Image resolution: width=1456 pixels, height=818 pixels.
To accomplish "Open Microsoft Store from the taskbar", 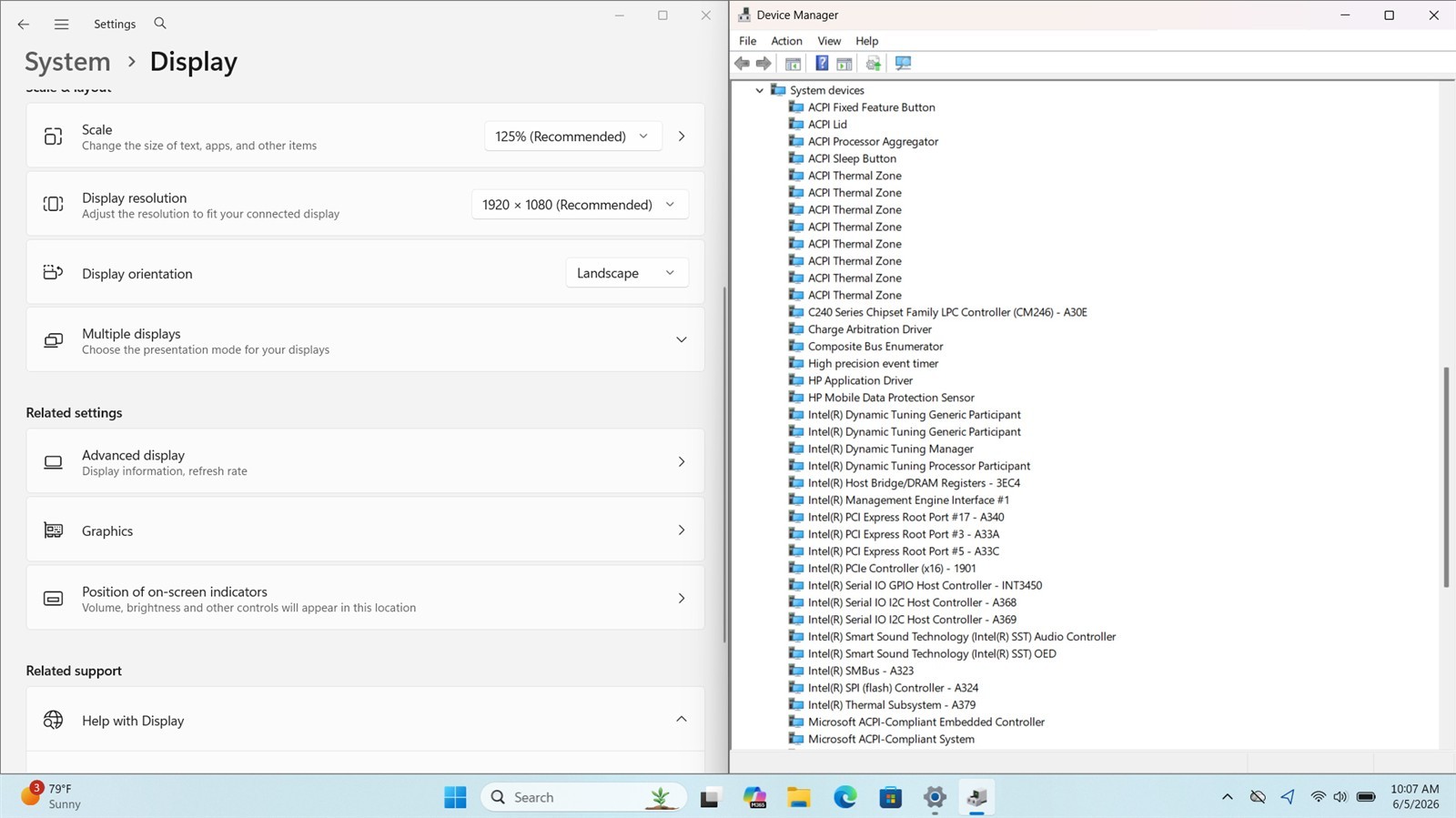I will tap(890, 798).
